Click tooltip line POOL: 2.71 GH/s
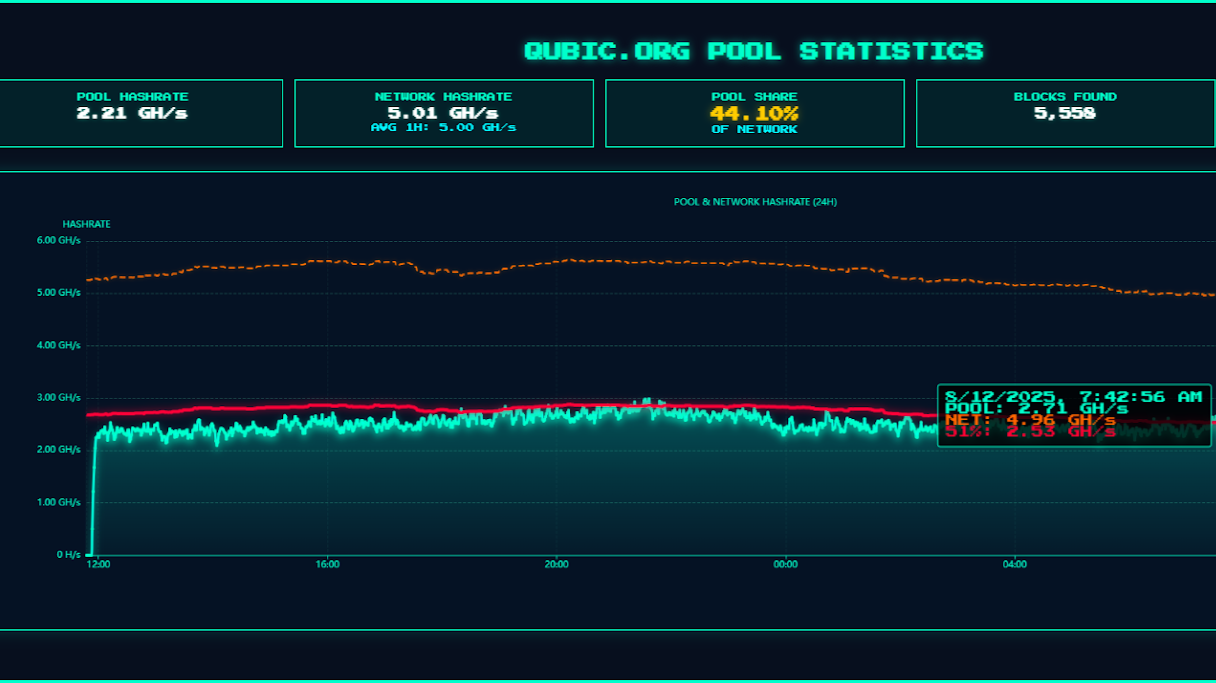Viewport: 1216px width, 683px height. 1037,408
